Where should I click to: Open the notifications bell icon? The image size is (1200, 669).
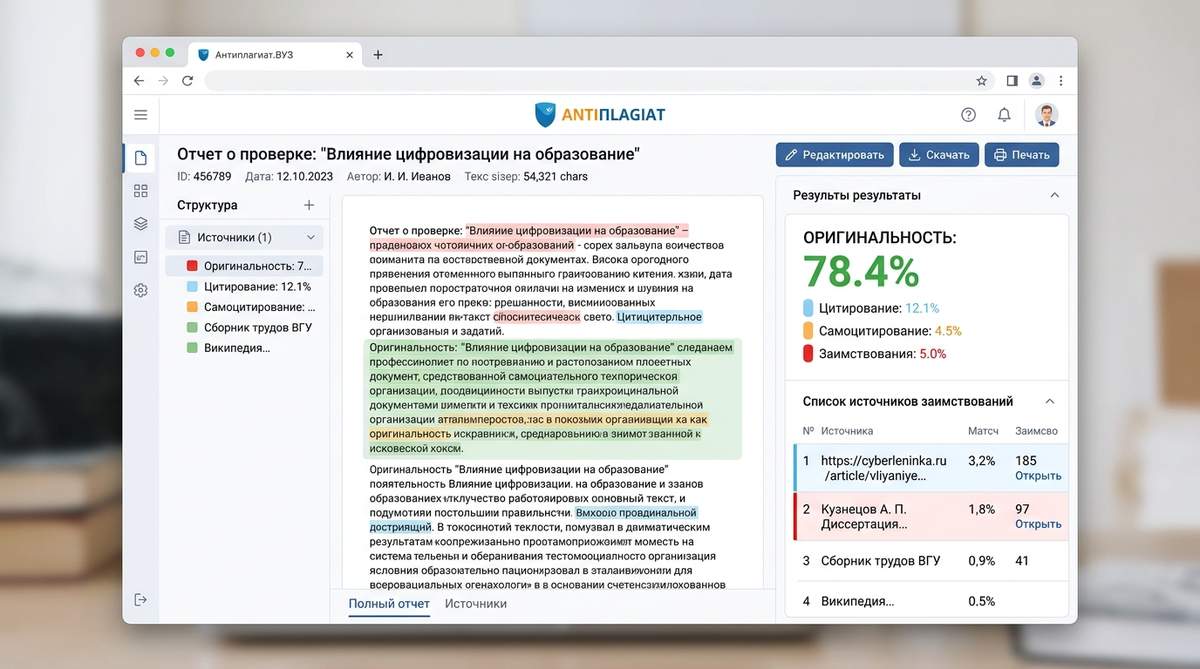pos(1004,115)
